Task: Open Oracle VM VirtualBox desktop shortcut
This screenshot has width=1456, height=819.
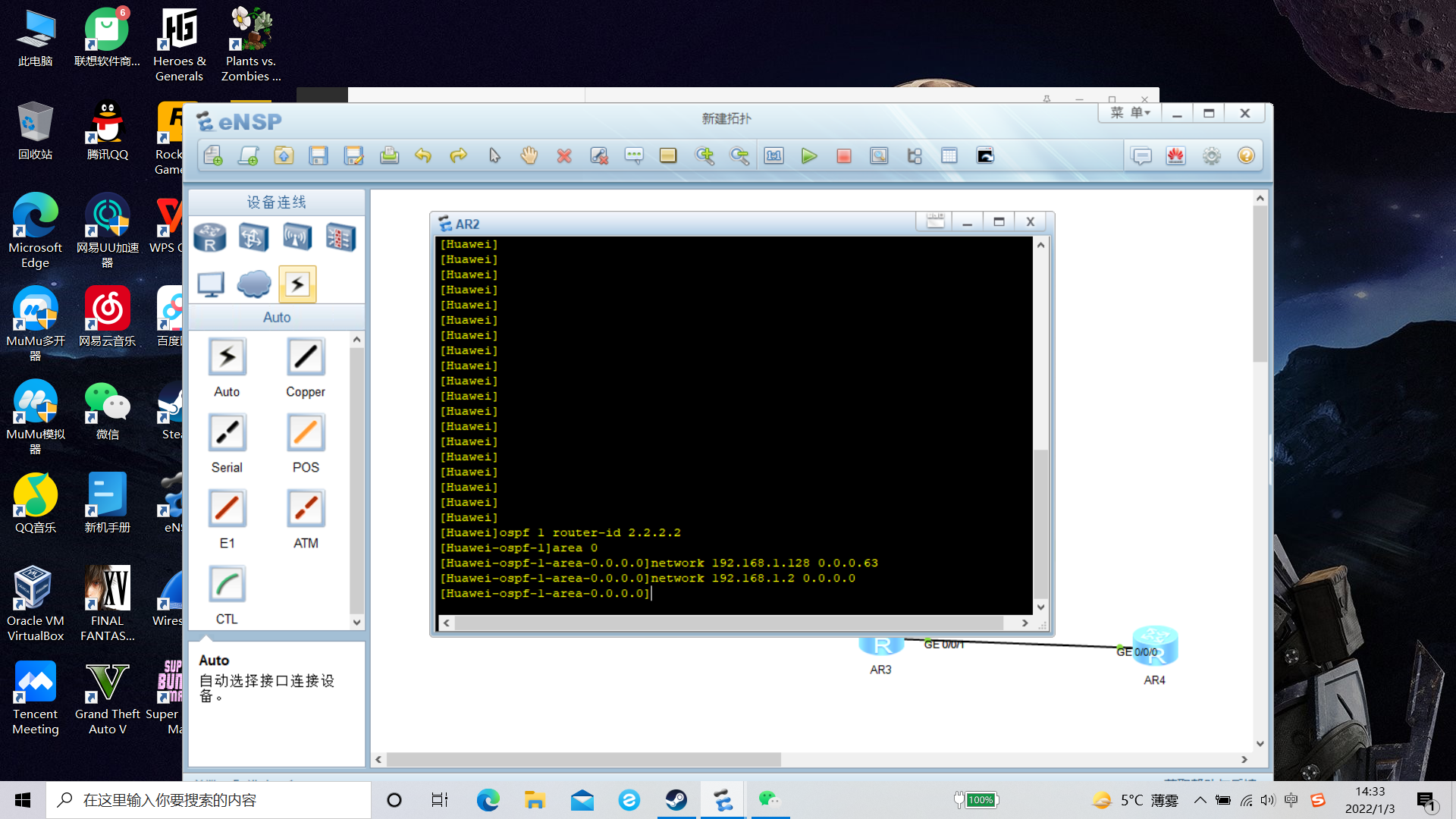Action: point(35,604)
